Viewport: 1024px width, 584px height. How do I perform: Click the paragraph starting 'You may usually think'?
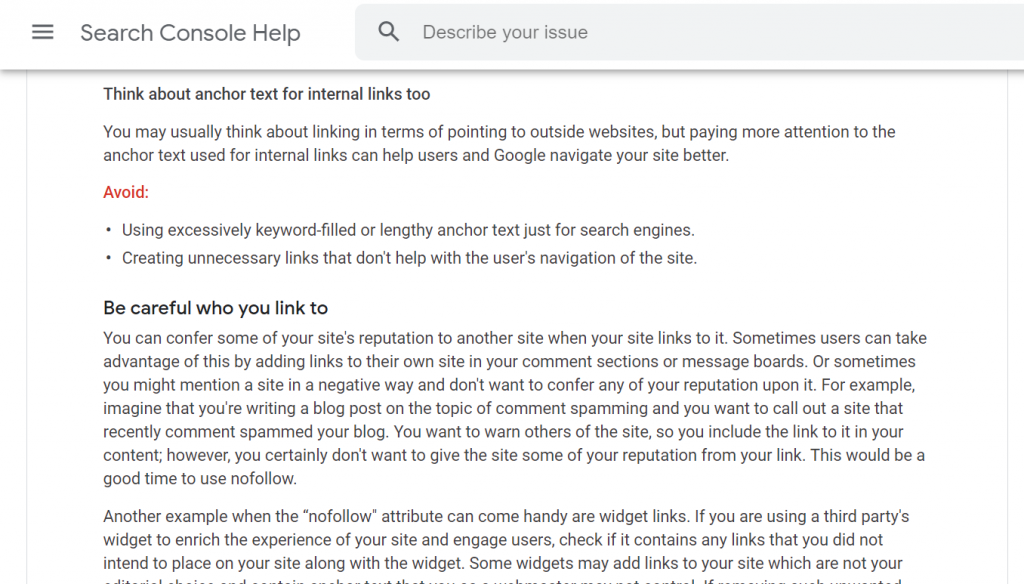pos(499,132)
